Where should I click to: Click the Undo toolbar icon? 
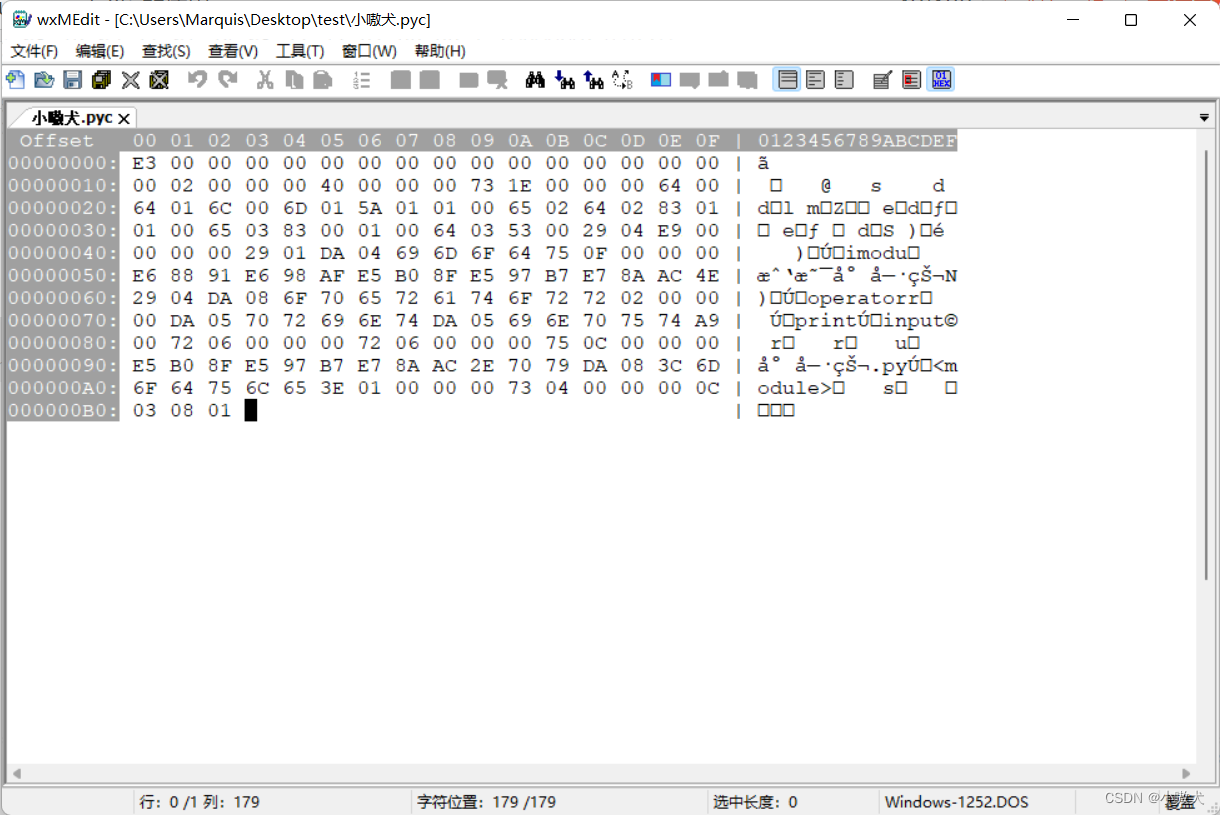click(198, 80)
